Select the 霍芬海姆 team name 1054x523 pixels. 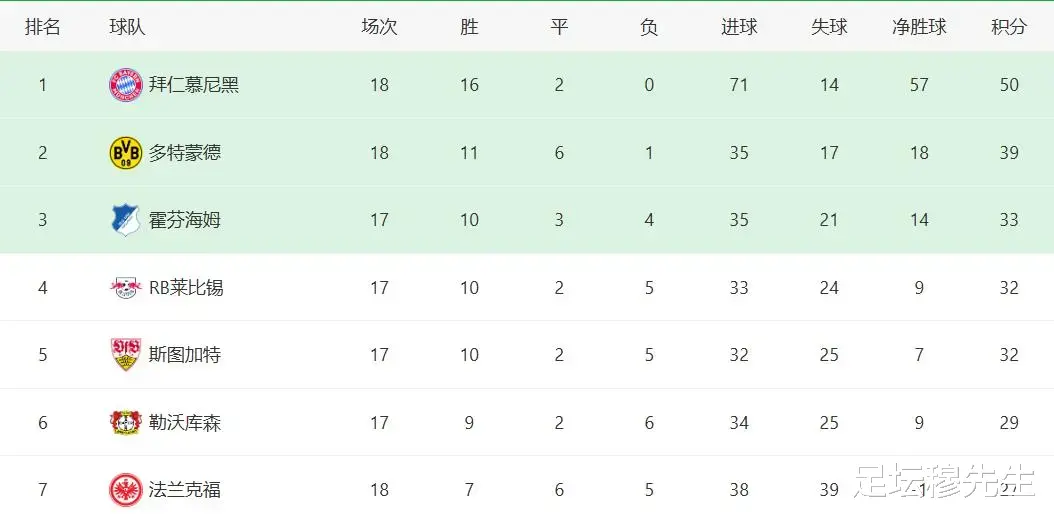pyautogui.click(x=185, y=220)
